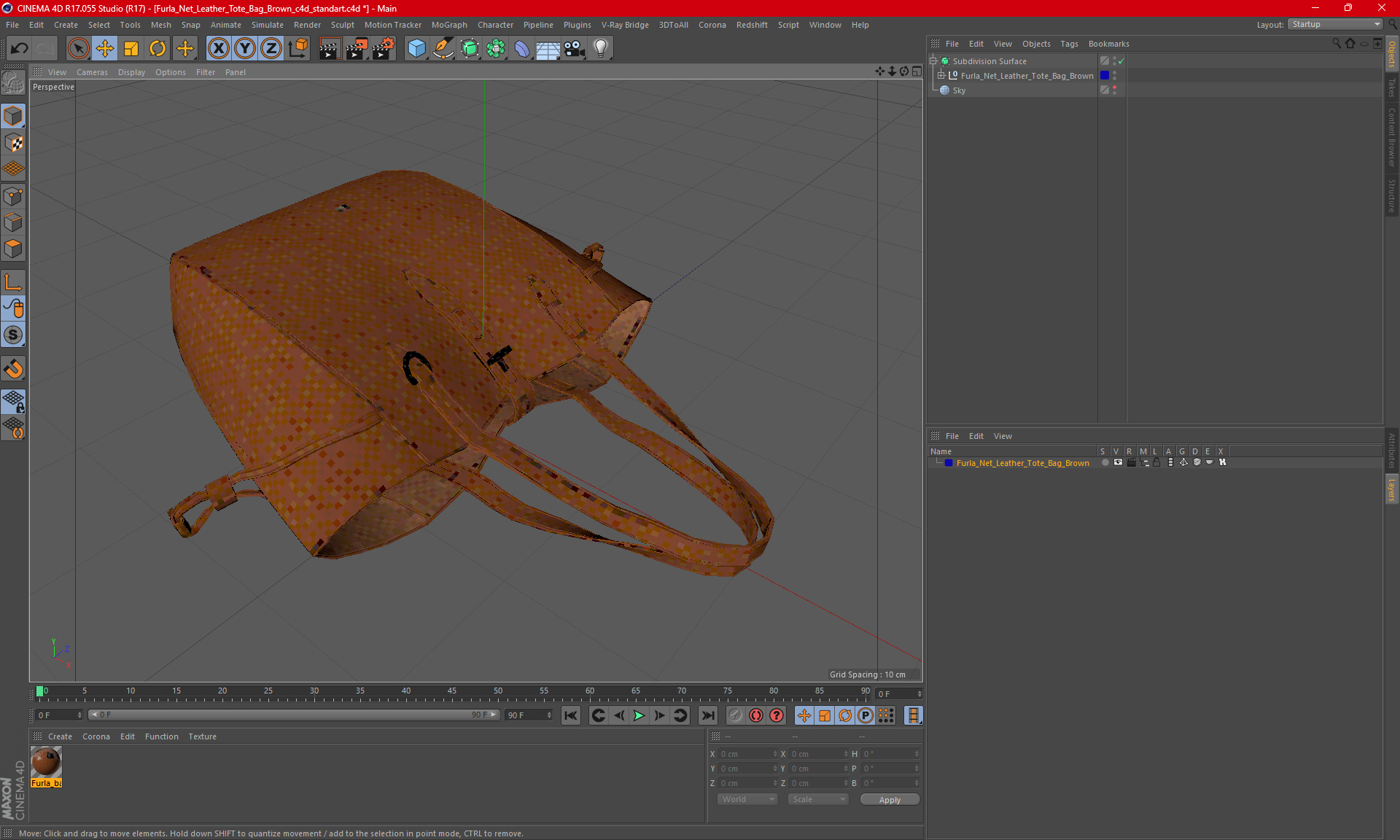Open Material manager Texture menu
The width and height of the screenshot is (1400, 840).
click(202, 736)
